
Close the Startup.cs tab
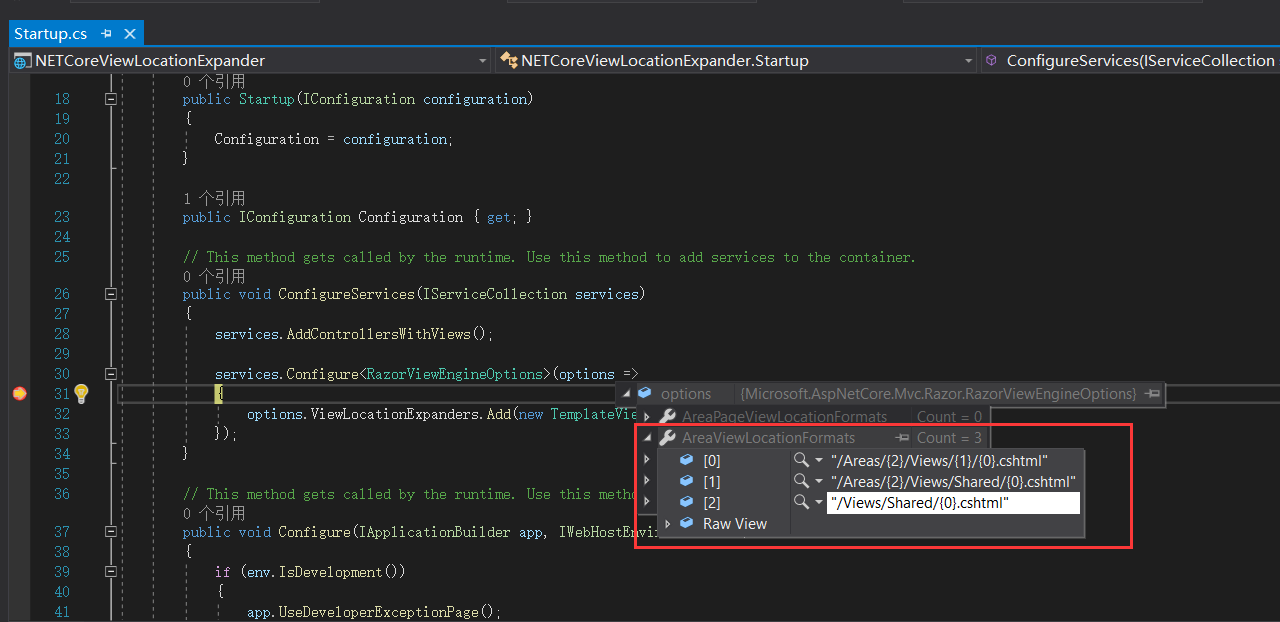(131, 34)
